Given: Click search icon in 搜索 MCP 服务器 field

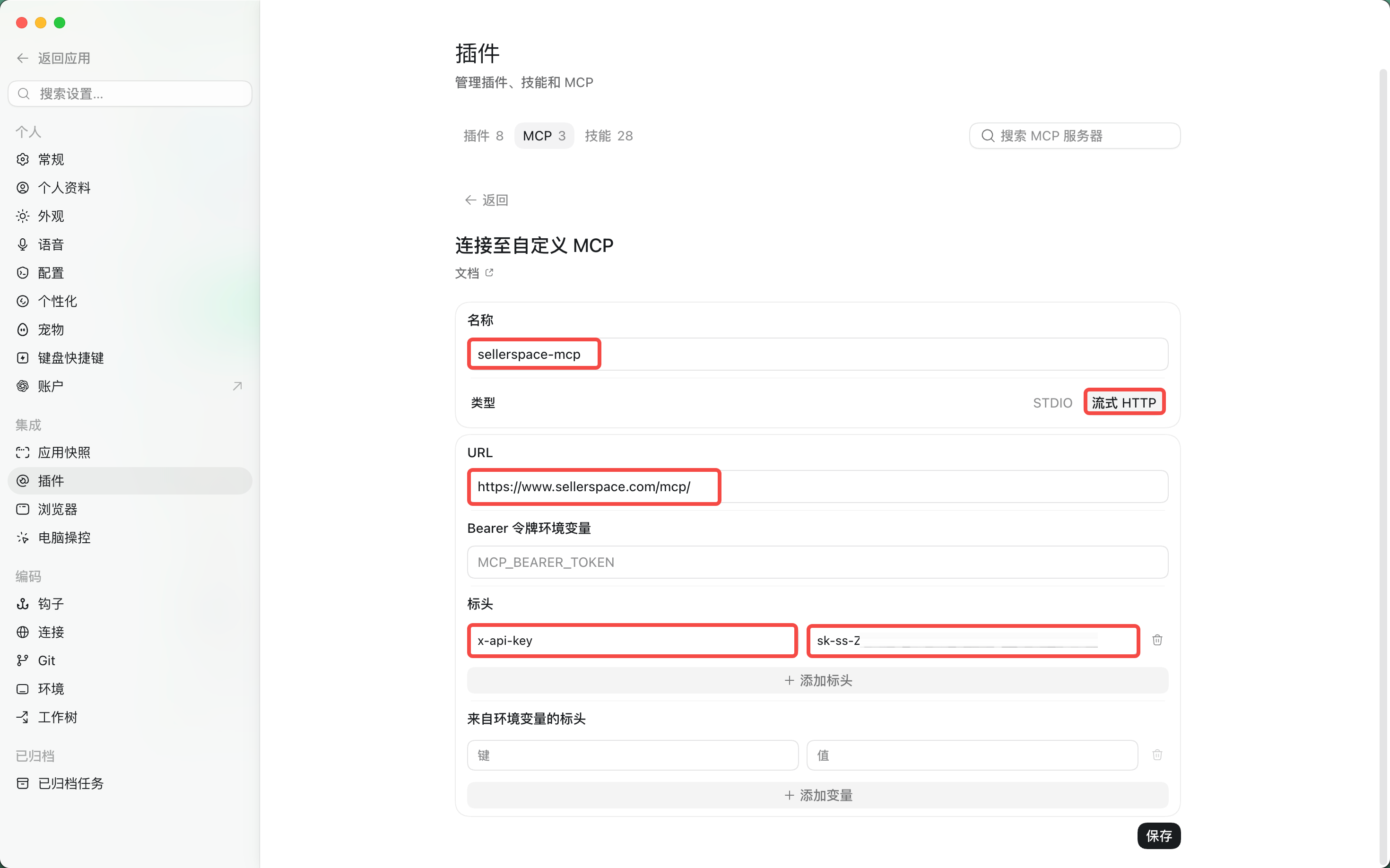Looking at the screenshot, I should pos(988,136).
